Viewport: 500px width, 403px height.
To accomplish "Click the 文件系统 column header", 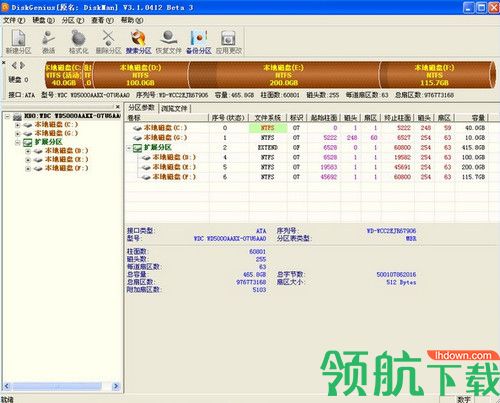I will [x=267, y=118].
